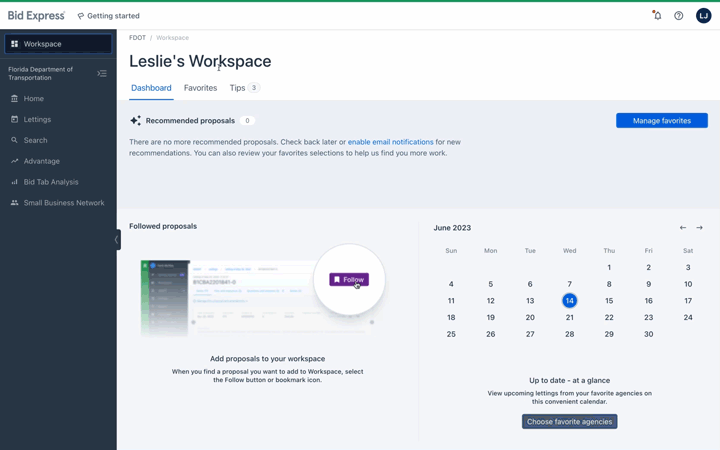Open Small Business Network section

[x=63, y=203]
